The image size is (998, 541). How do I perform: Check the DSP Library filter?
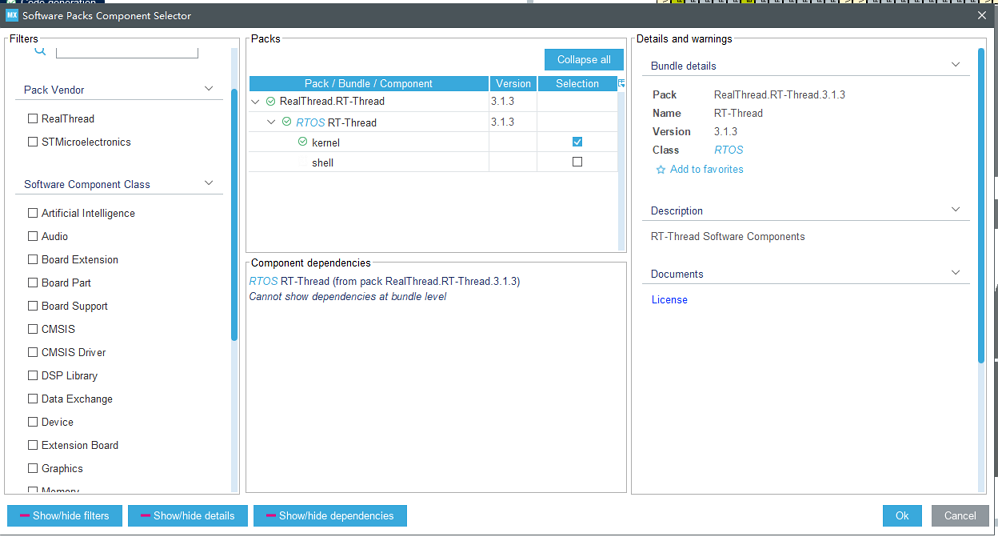pyautogui.click(x=33, y=376)
